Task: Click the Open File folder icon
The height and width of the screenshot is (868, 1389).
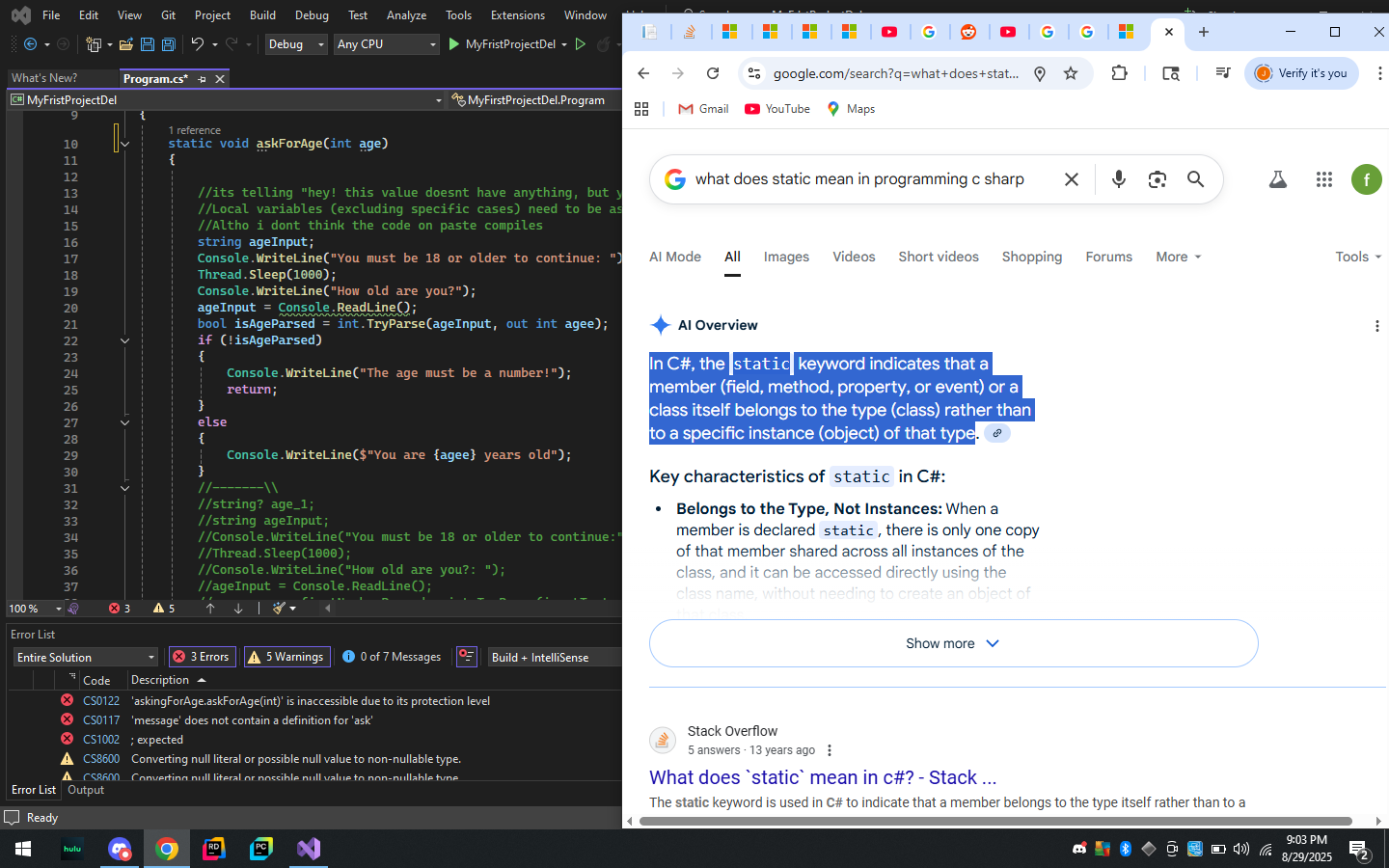Action: pos(126,44)
